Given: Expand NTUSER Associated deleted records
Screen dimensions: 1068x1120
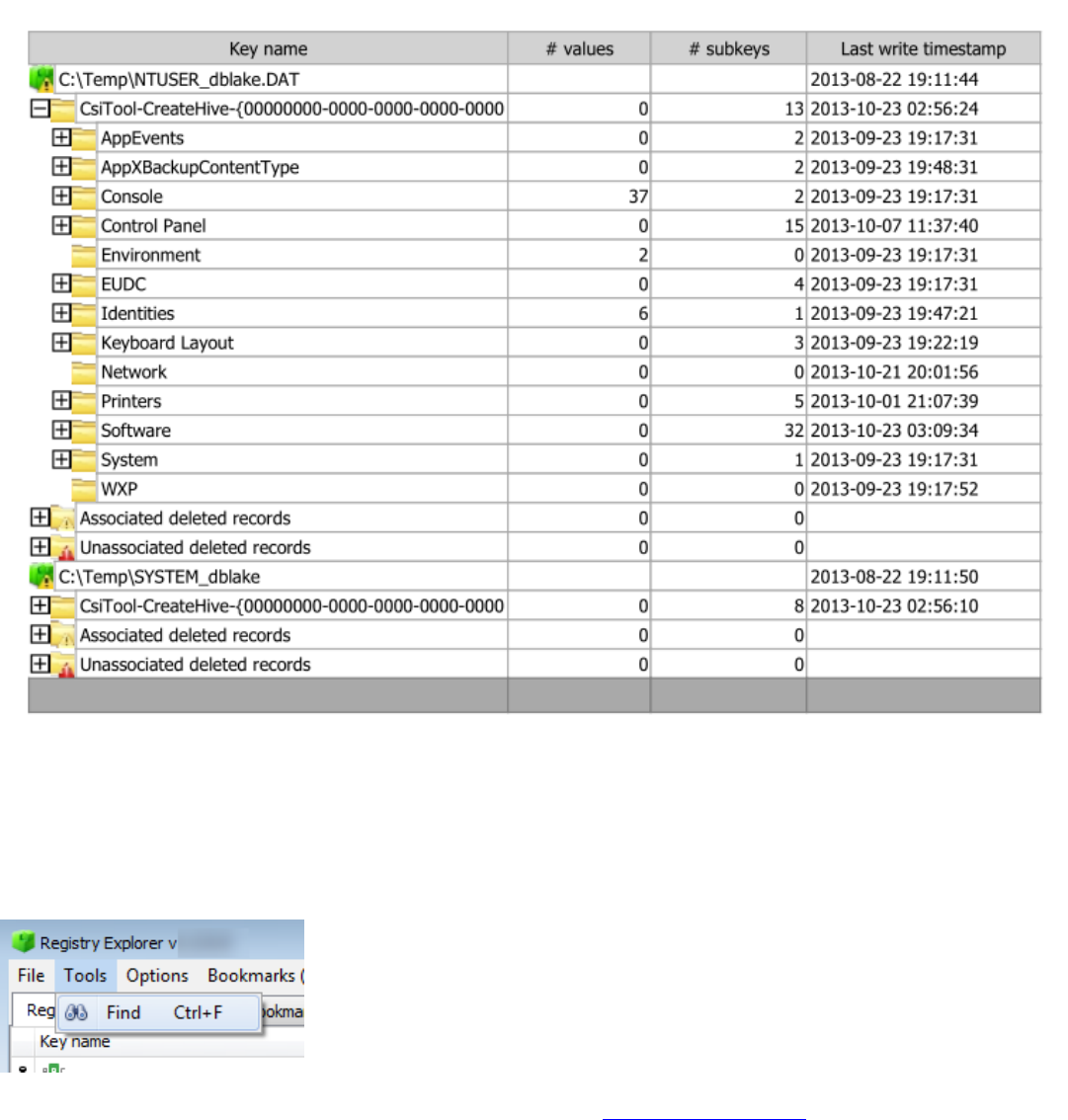Looking at the screenshot, I should click(x=40, y=518).
